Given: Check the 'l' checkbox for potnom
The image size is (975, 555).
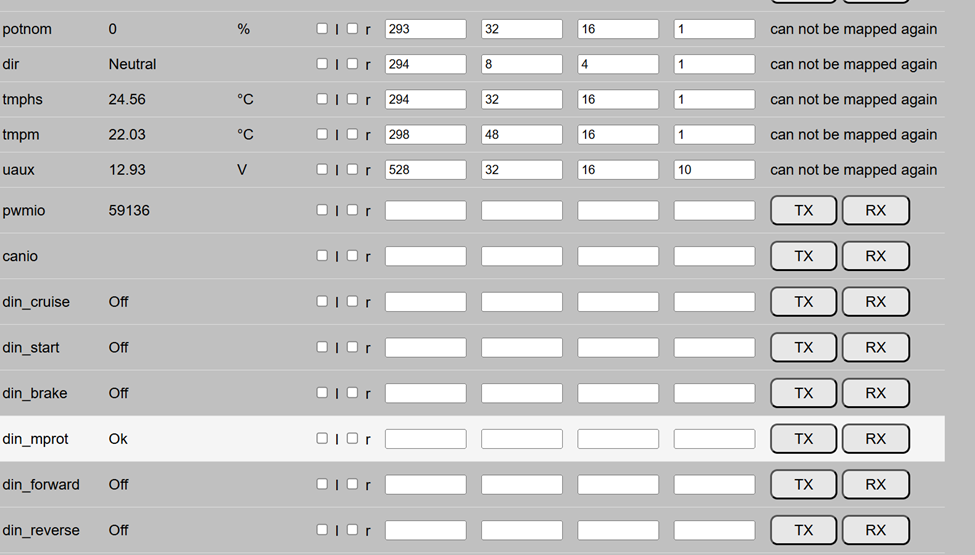Looking at the screenshot, I should pos(322,29).
